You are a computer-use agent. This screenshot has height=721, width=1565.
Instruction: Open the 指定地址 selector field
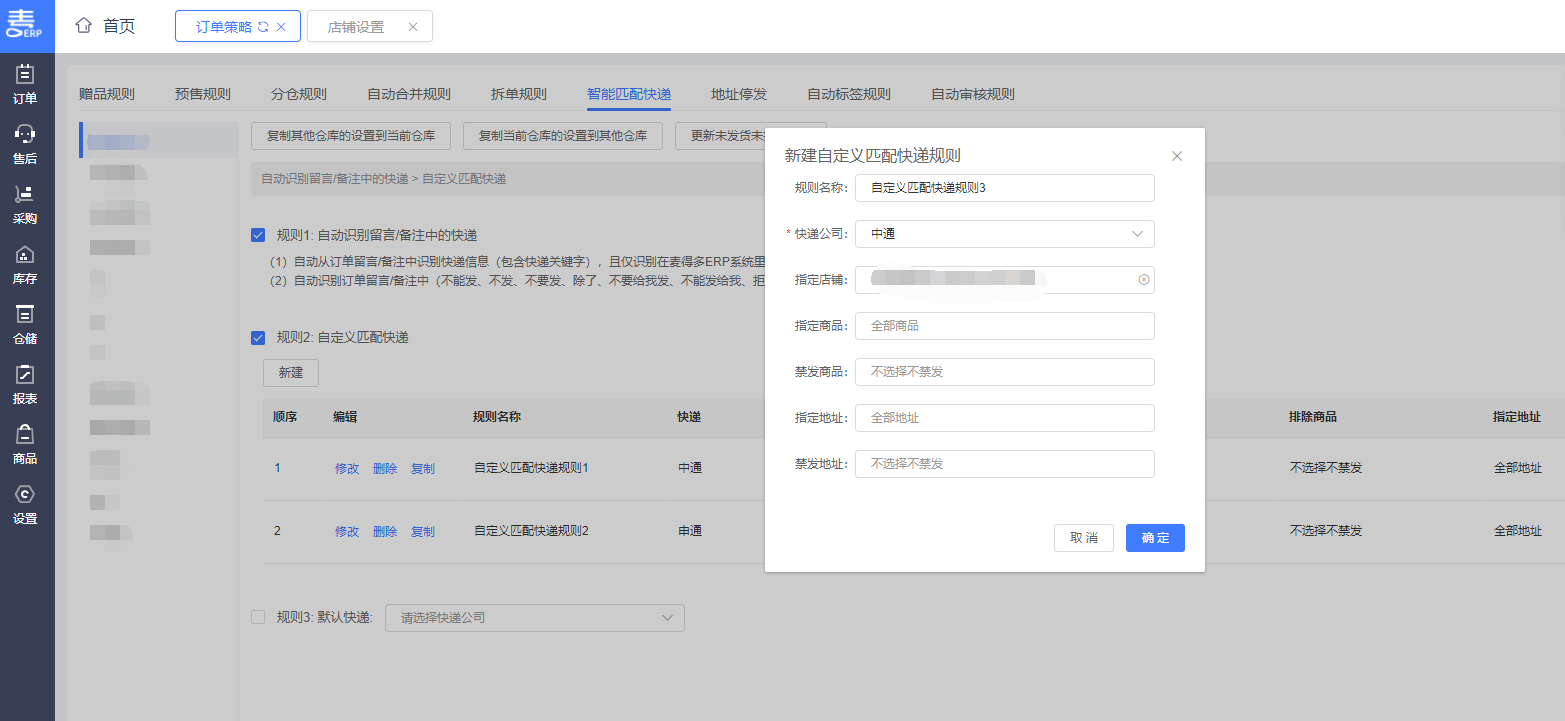[1004, 418]
